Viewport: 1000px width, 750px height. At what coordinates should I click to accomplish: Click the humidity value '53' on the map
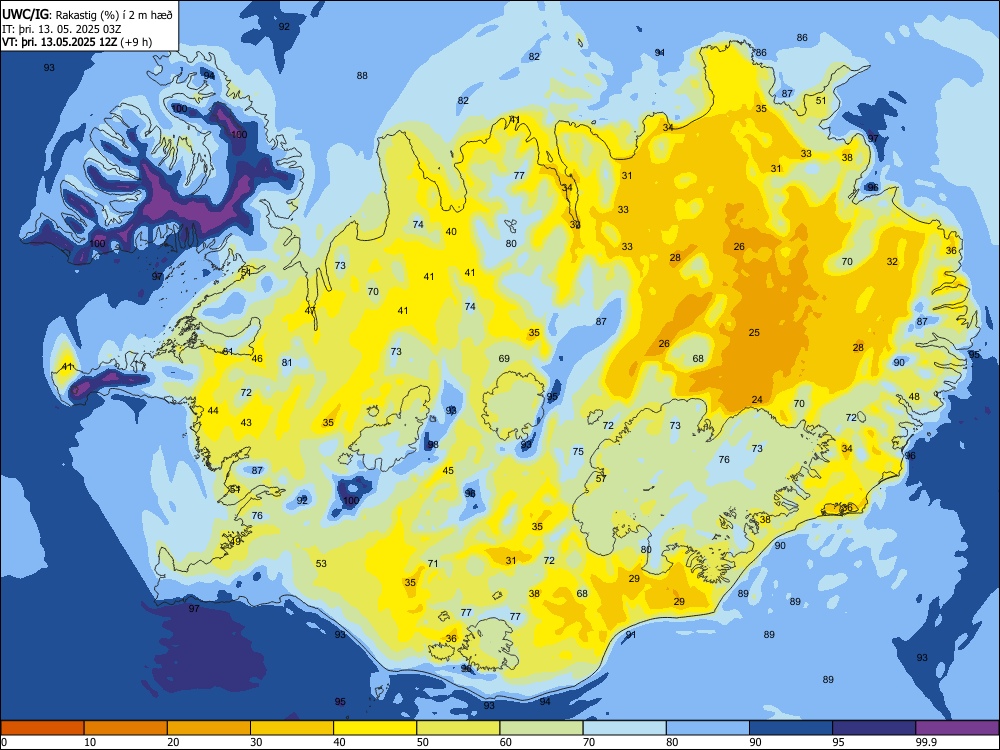321,564
